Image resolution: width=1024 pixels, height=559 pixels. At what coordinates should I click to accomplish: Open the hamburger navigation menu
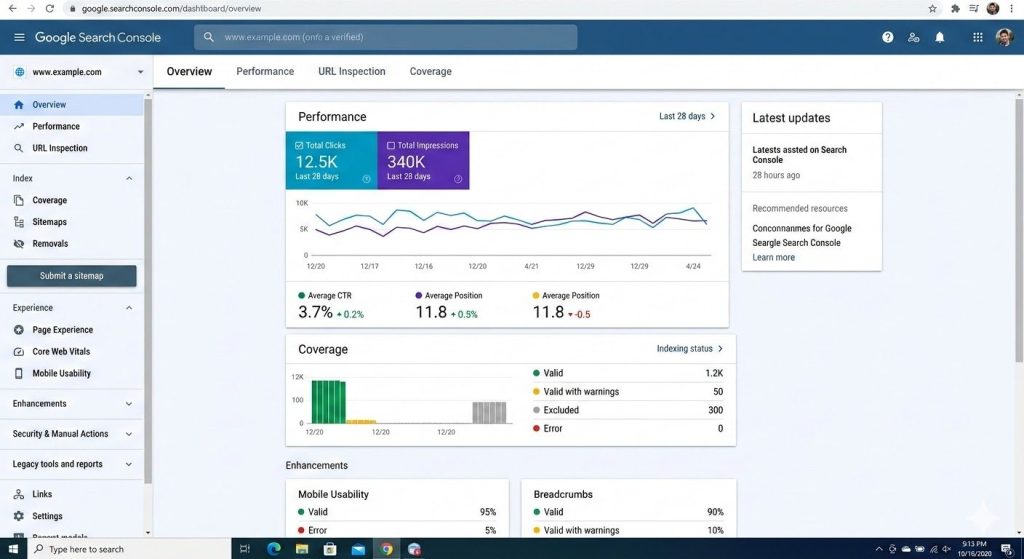coord(20,37)
